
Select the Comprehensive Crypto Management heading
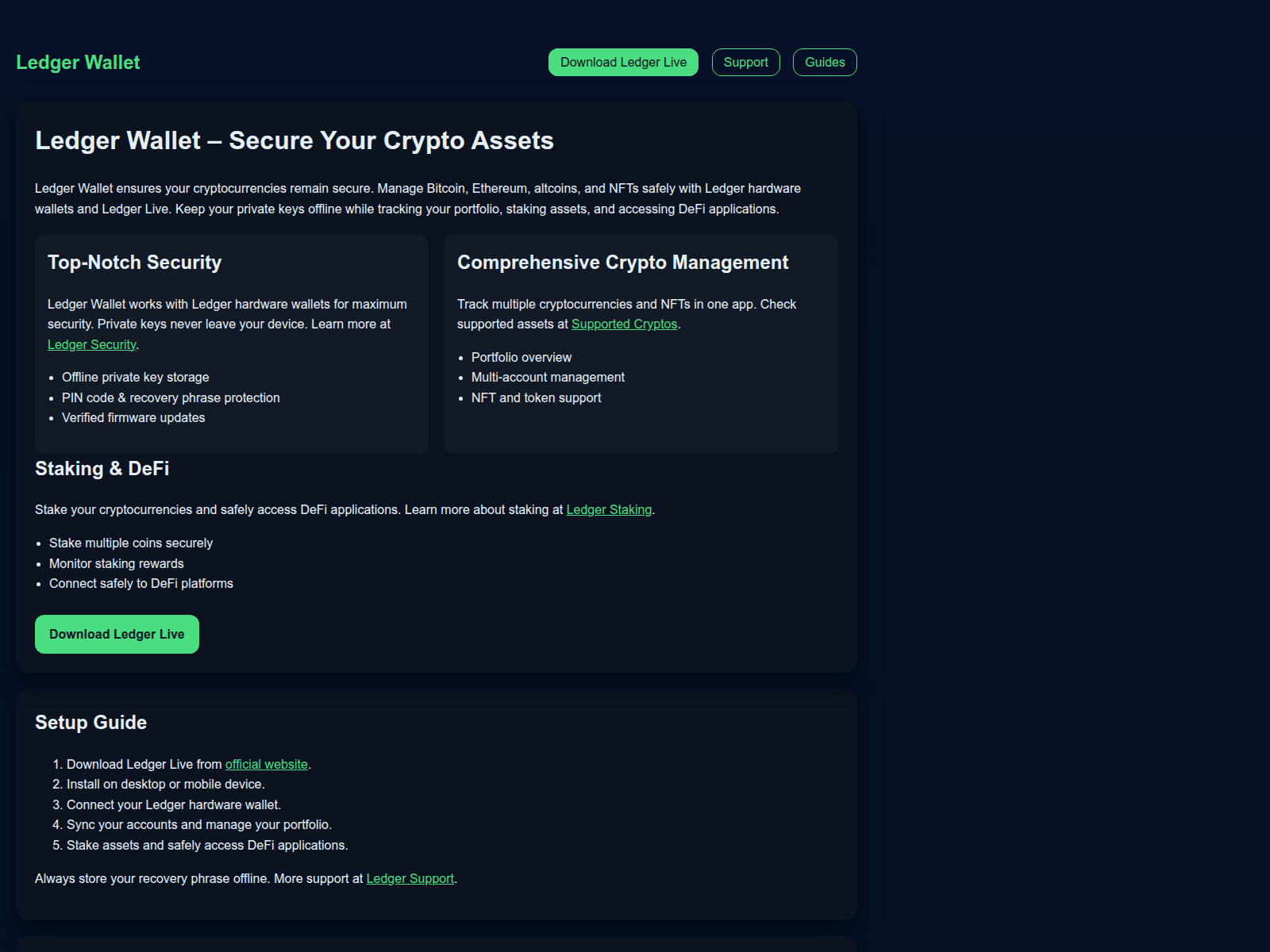(622, 263)
